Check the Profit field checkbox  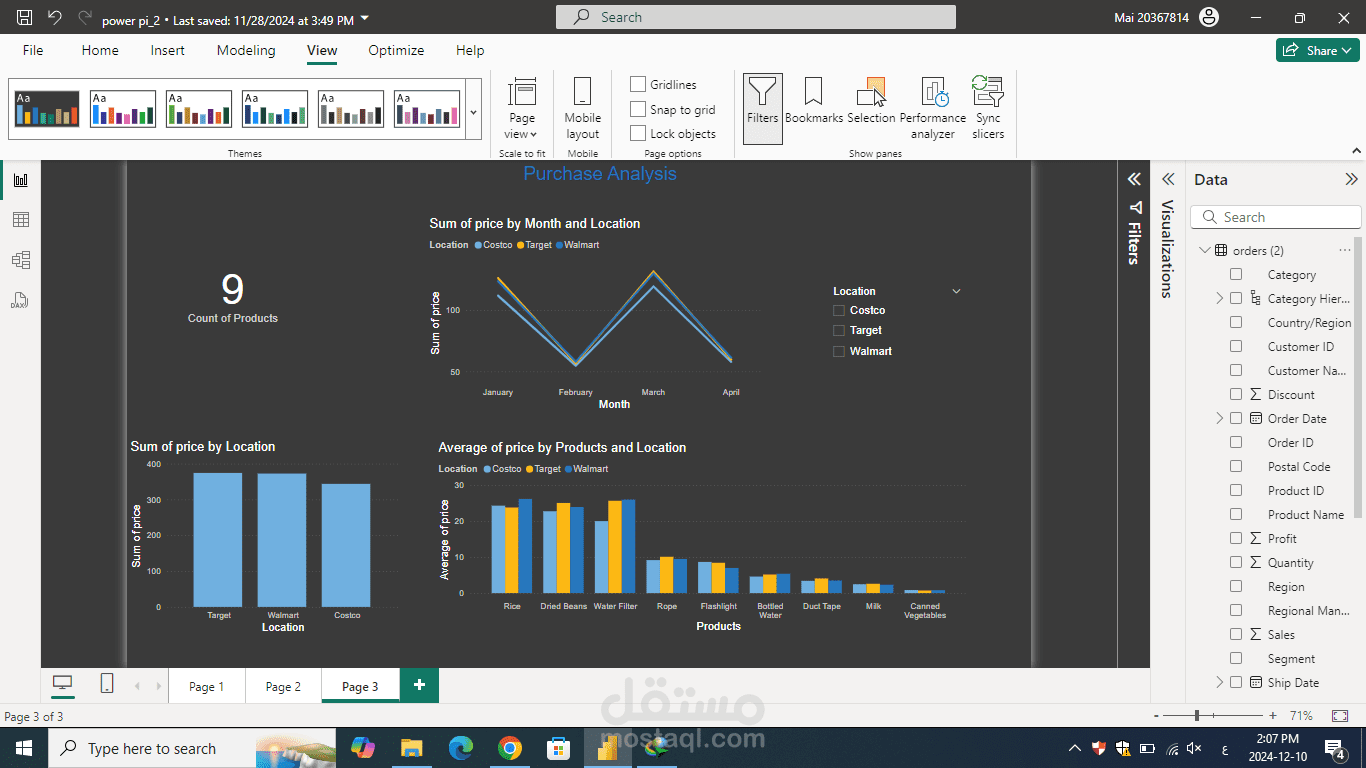(1236, 538)
